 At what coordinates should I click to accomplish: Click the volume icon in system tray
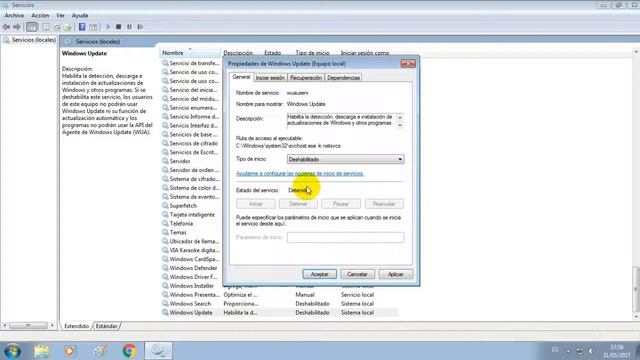(591, 351)
